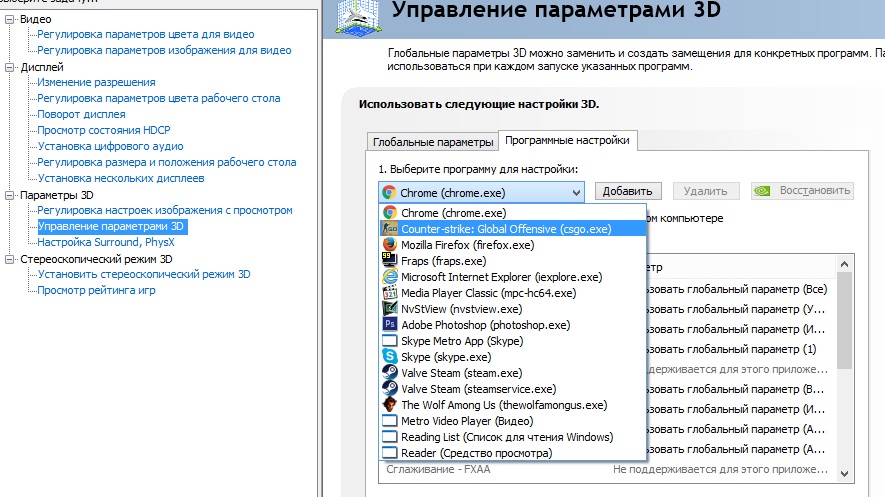Click The Wolf Among Us icon
Viewport: 885px width, 497px height.
tap(389, 404)
